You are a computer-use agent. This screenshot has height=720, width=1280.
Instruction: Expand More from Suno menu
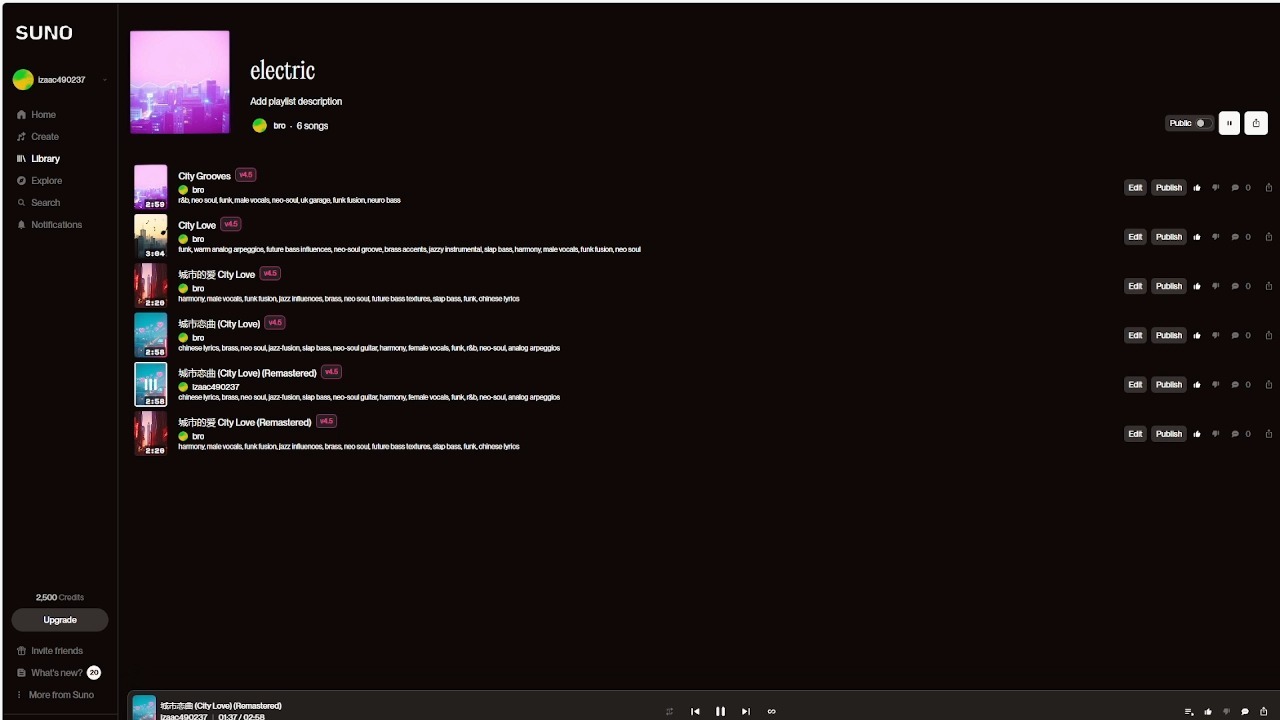click(54, 695)
